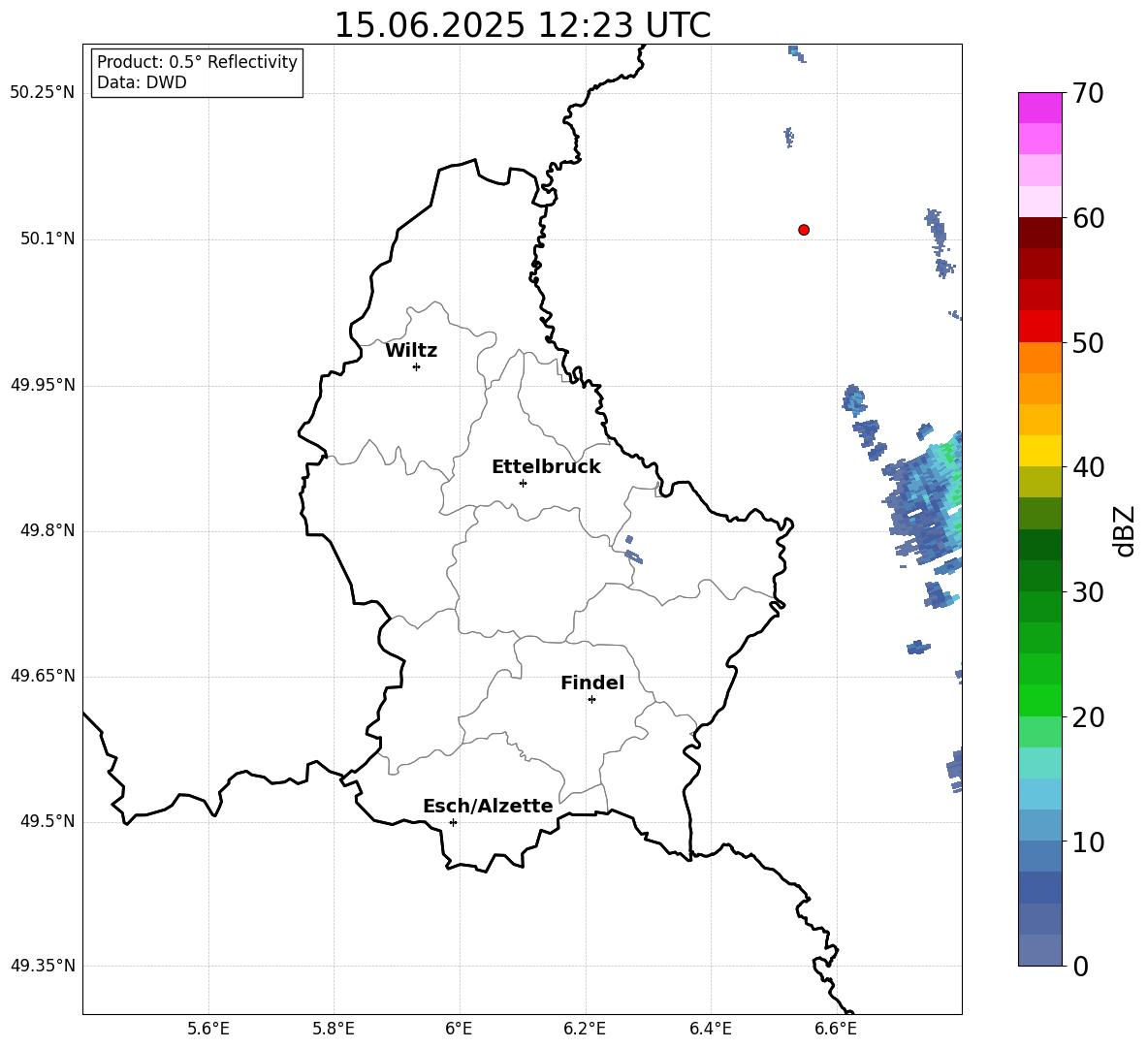Click the 49.5°N latitude label
Viewport: 1148px width, 1048px height.
click(48, 821)
